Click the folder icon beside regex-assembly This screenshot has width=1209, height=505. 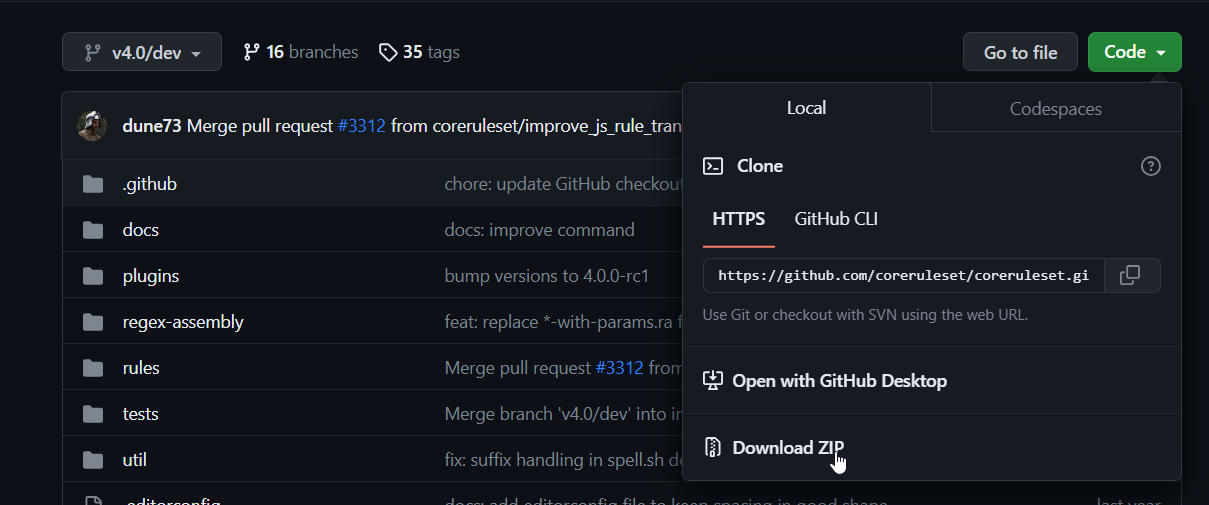coord(93,322)
